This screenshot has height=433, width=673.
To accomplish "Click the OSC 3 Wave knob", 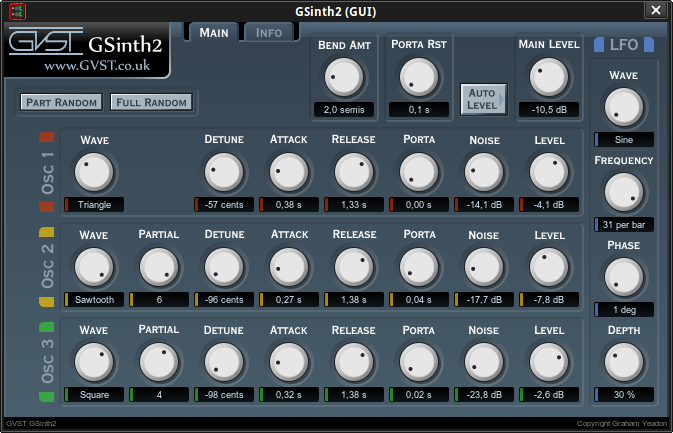I will pos(94,362).
